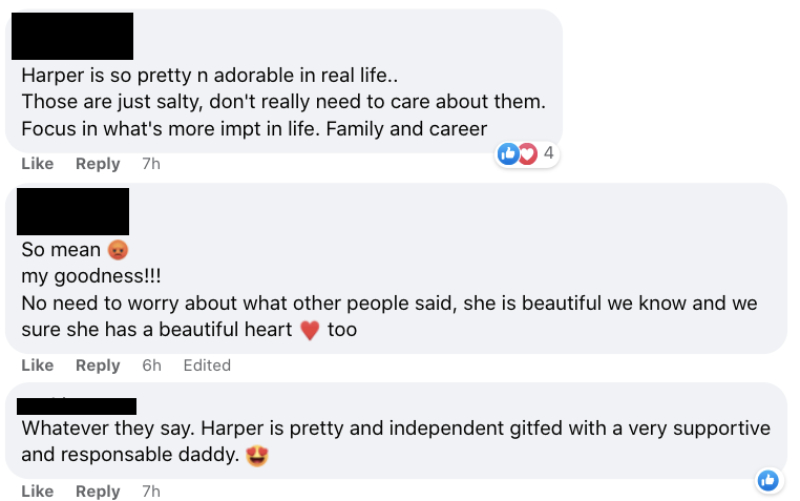This screenshot has height=501, width=800.
Task: View edit history via the Edited label
Action: (207, 366)
